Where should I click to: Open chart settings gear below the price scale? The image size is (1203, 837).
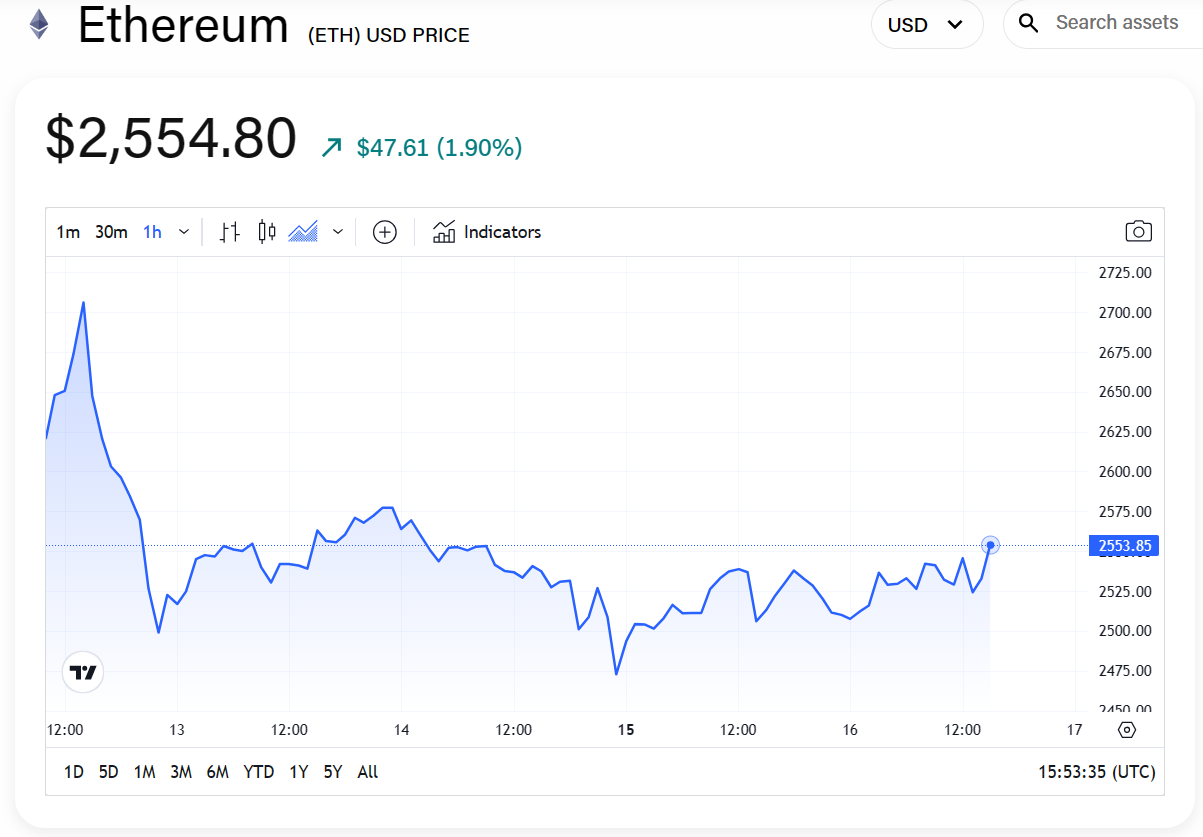tap(1127, 731)
